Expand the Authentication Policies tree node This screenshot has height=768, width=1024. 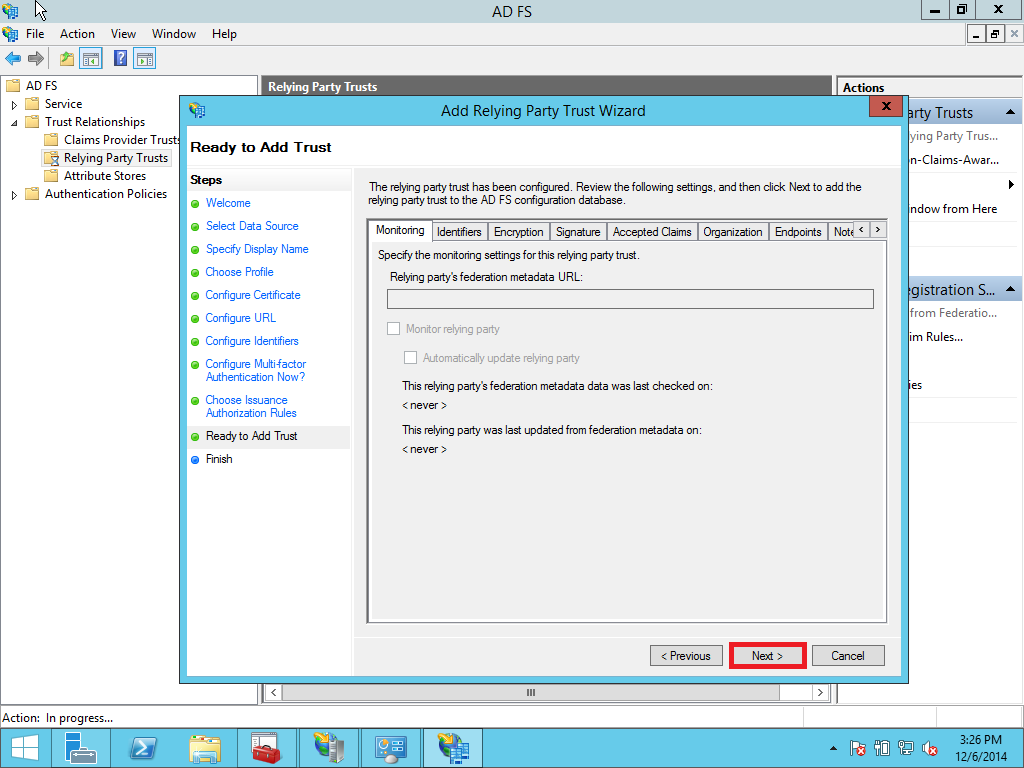tap(14, 194)
